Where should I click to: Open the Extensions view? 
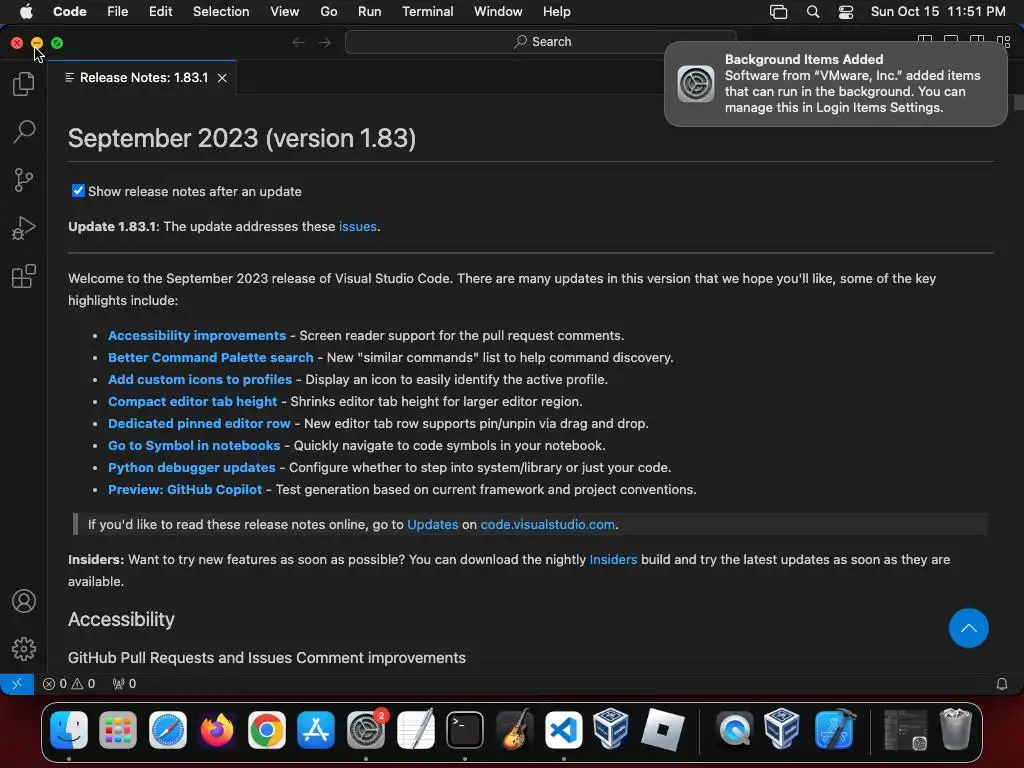(24, 276)
